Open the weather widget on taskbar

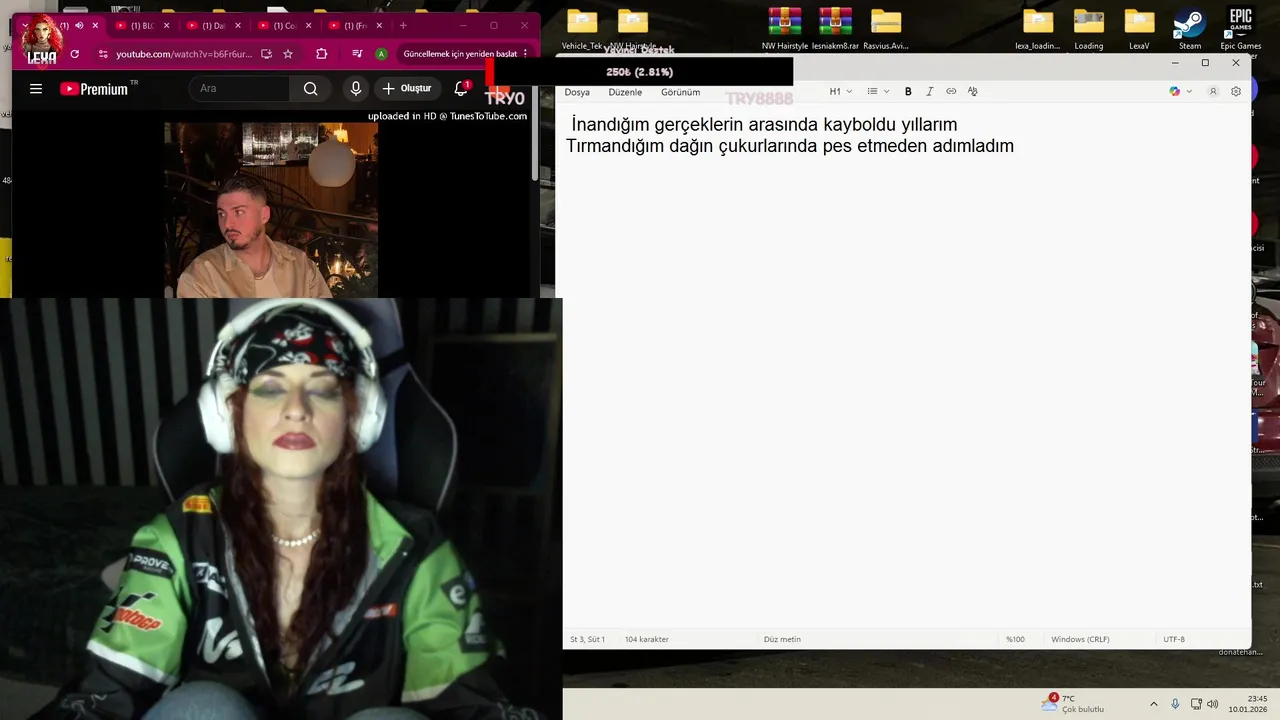click(x=1073, y=704)
